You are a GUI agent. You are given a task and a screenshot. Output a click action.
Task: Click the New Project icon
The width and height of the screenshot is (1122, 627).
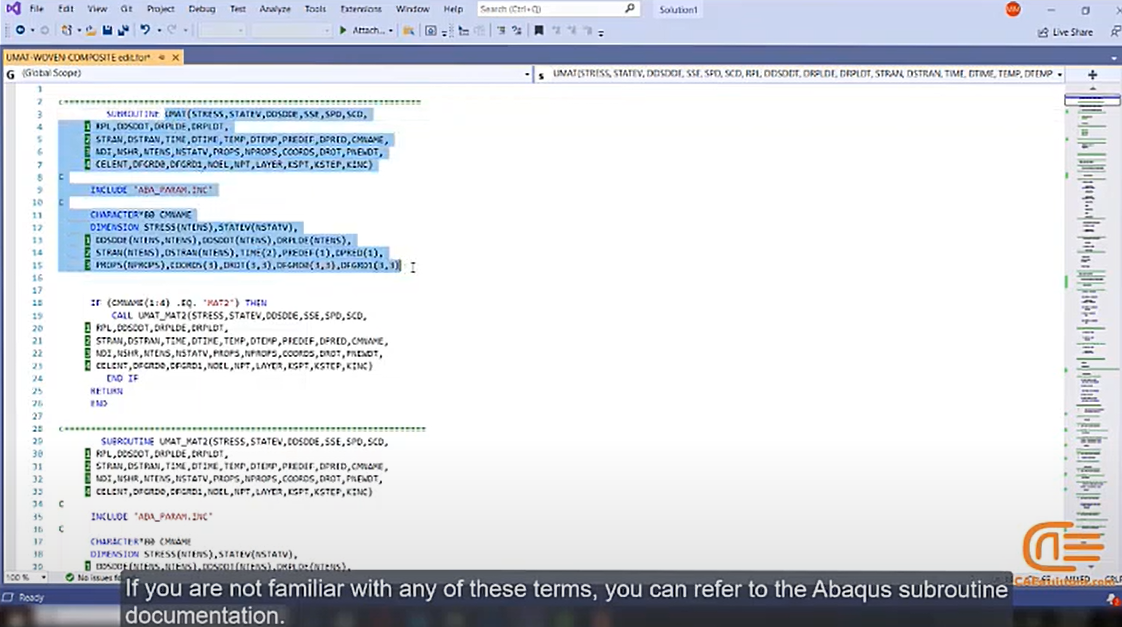point(67,31)
